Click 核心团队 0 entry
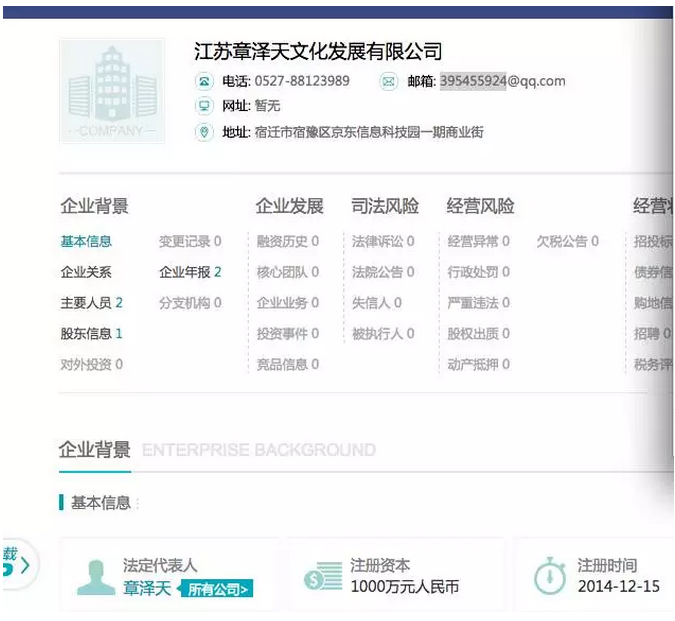Screen dimensions: 675x621 [288, 272]
